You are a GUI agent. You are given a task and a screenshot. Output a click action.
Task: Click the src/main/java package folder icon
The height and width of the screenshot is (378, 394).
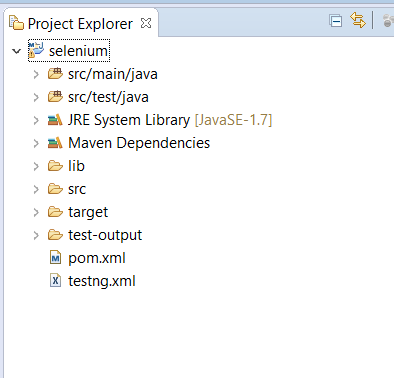[55, 73]
